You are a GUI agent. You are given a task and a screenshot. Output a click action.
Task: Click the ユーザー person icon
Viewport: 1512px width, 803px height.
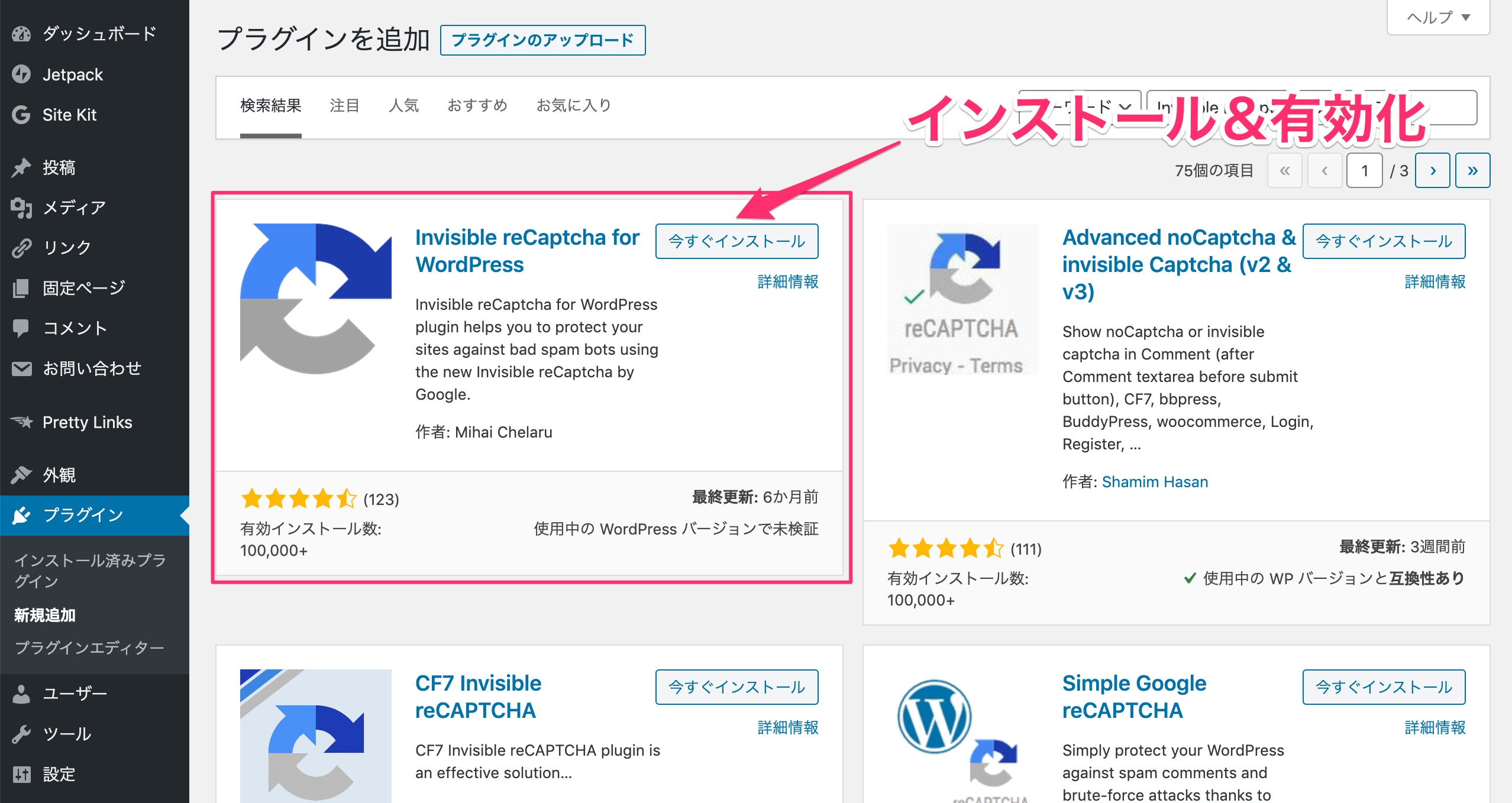(21, 694)
